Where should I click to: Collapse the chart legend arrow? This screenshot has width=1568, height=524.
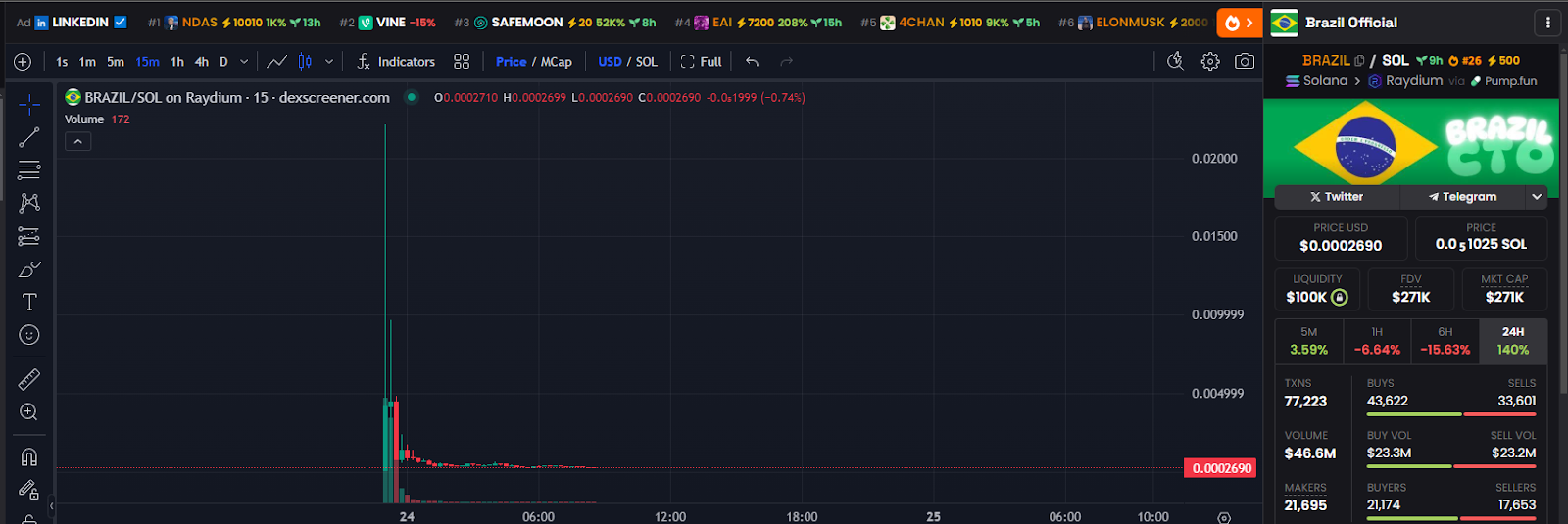[77, 141]
